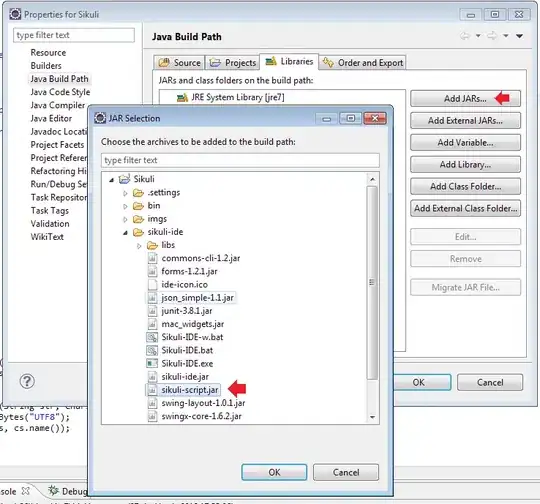Click Cancel in the Properties window
Screen dimensions: 540x504
click(490, 382)
